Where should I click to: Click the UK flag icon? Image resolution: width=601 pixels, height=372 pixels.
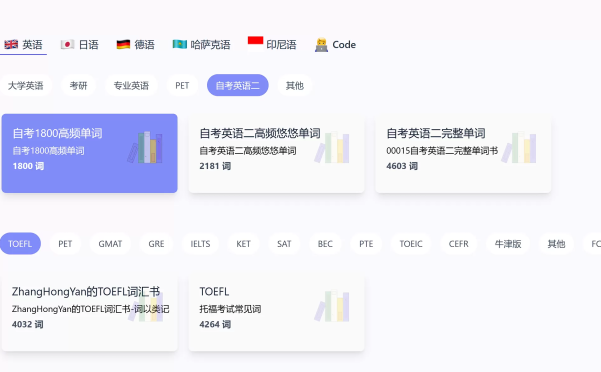coord(11,44)
